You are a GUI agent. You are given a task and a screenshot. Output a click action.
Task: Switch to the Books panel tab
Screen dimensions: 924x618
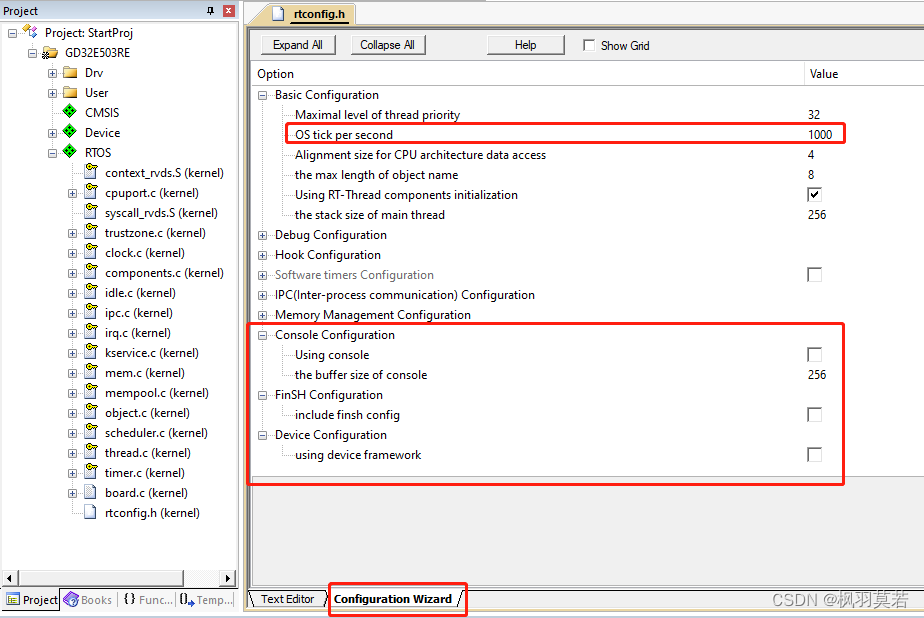[x=88, y=600]
